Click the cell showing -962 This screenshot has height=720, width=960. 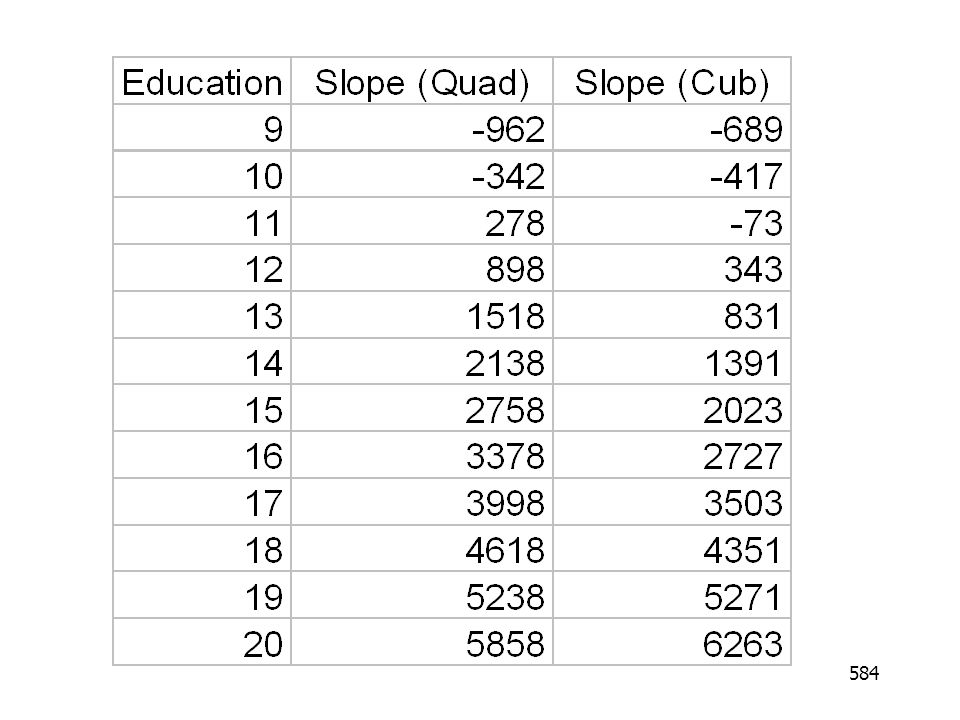pyautogui.click(x=422, y=127)
